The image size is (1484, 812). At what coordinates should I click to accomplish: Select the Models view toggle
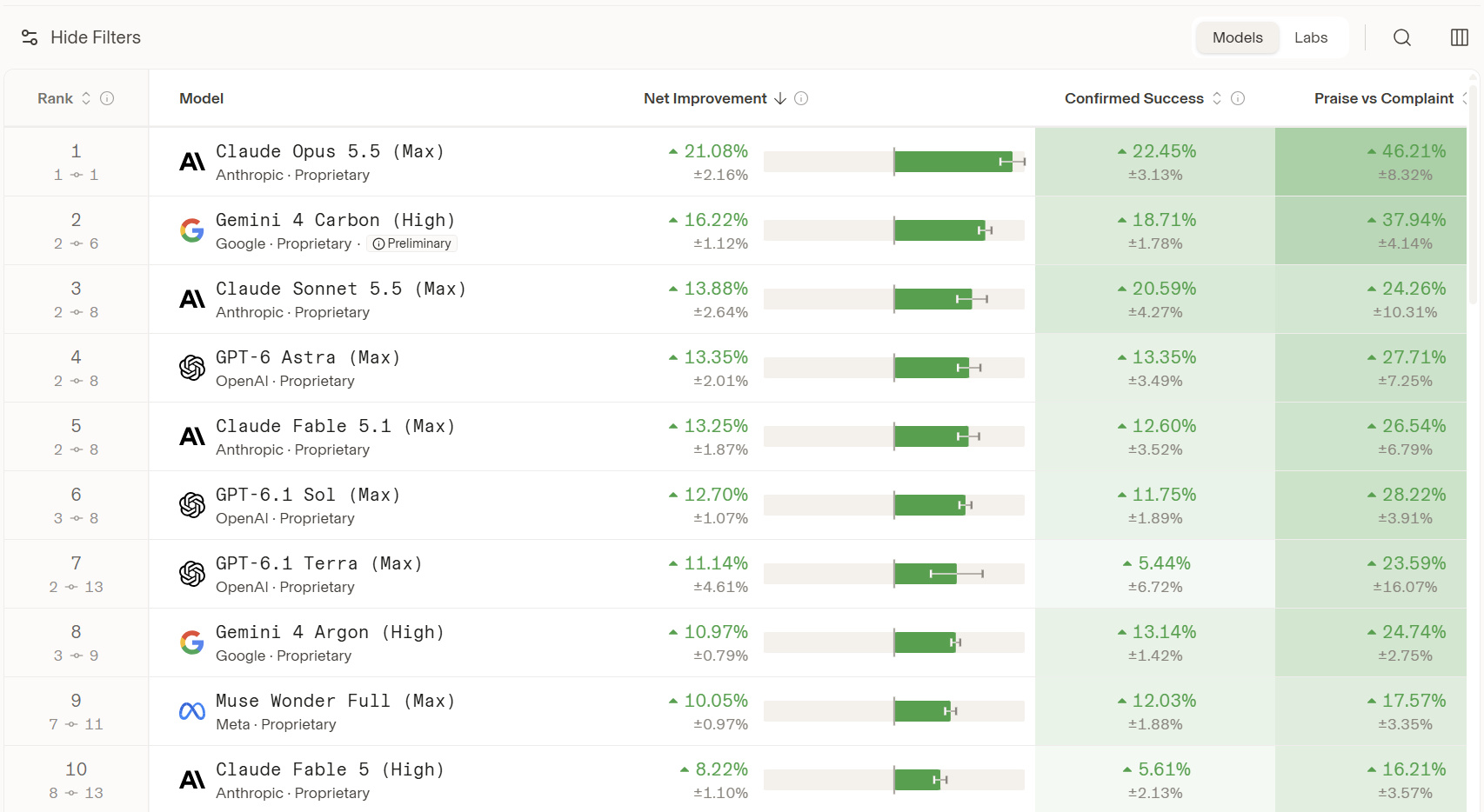[x=1237, y=37]
